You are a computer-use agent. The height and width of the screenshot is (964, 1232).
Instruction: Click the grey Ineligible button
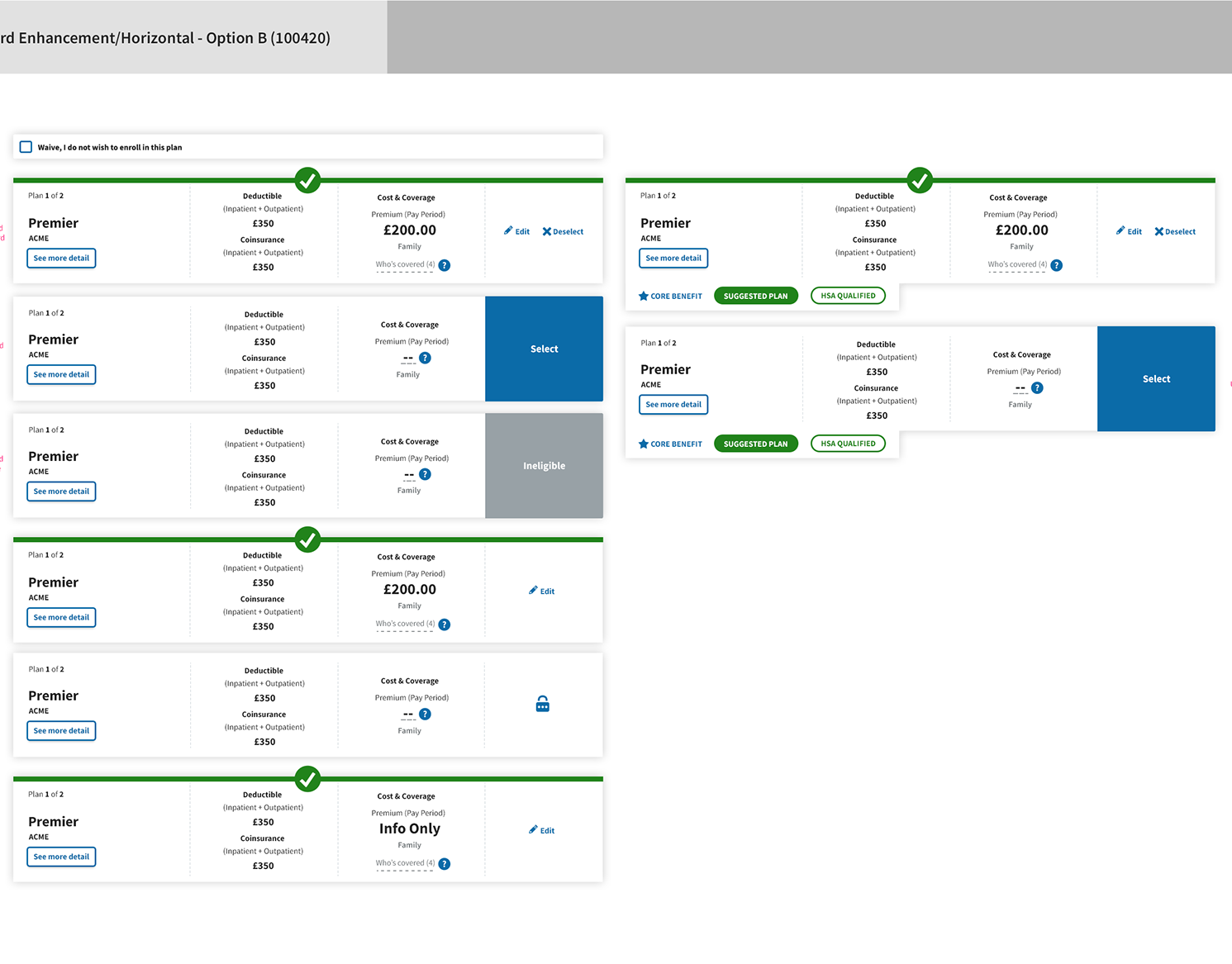(x=544, y=466)
